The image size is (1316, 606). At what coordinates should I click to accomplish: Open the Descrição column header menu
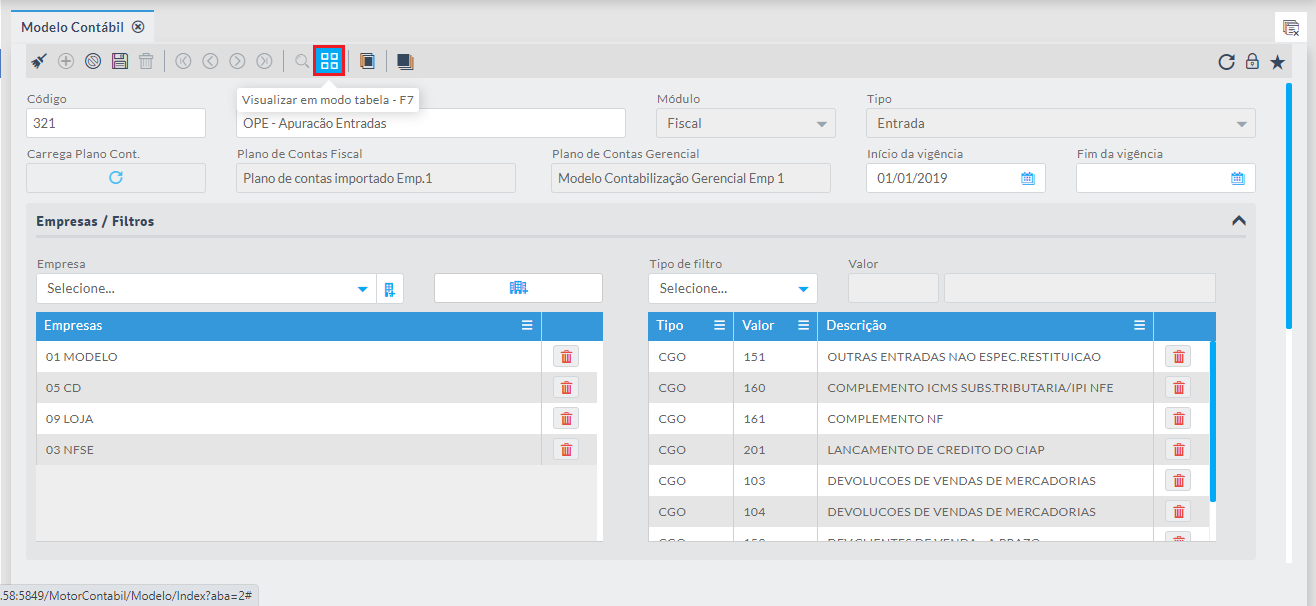point(1139,326)
